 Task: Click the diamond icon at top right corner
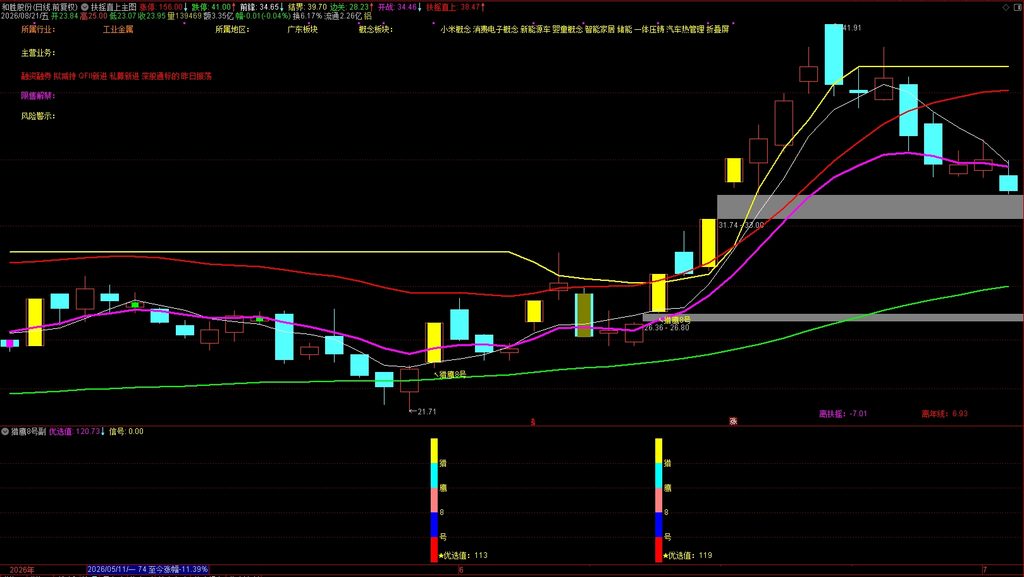coord(1005,7)
